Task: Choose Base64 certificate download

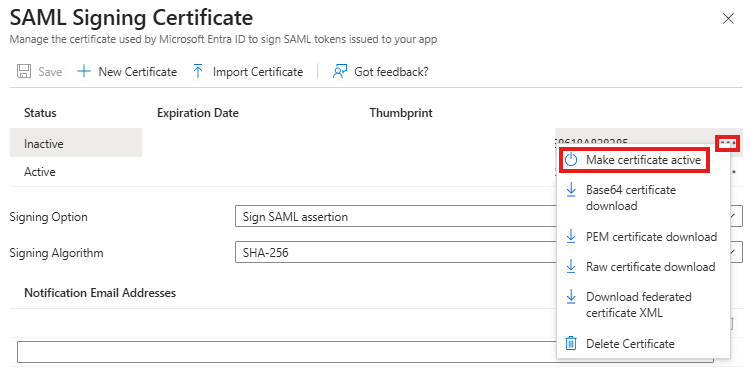Action: 643,198
